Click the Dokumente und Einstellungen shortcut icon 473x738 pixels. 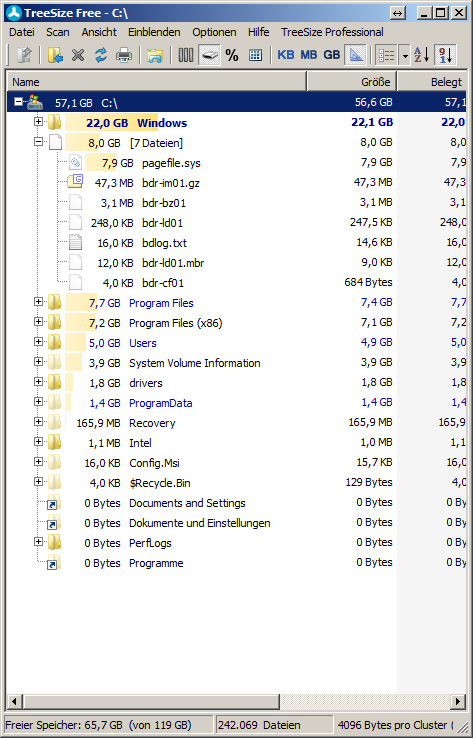54,523
